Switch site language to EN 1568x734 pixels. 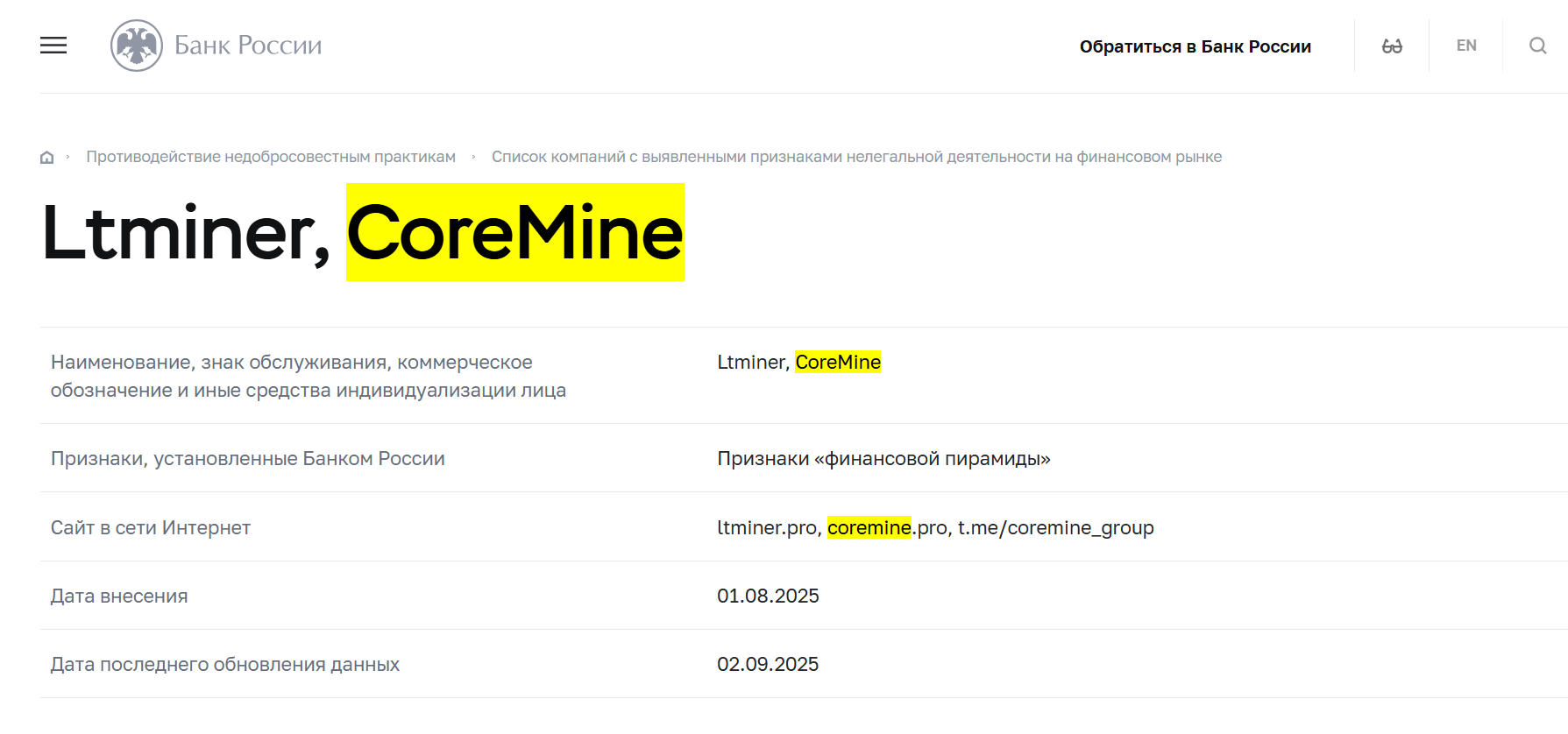1466,46
